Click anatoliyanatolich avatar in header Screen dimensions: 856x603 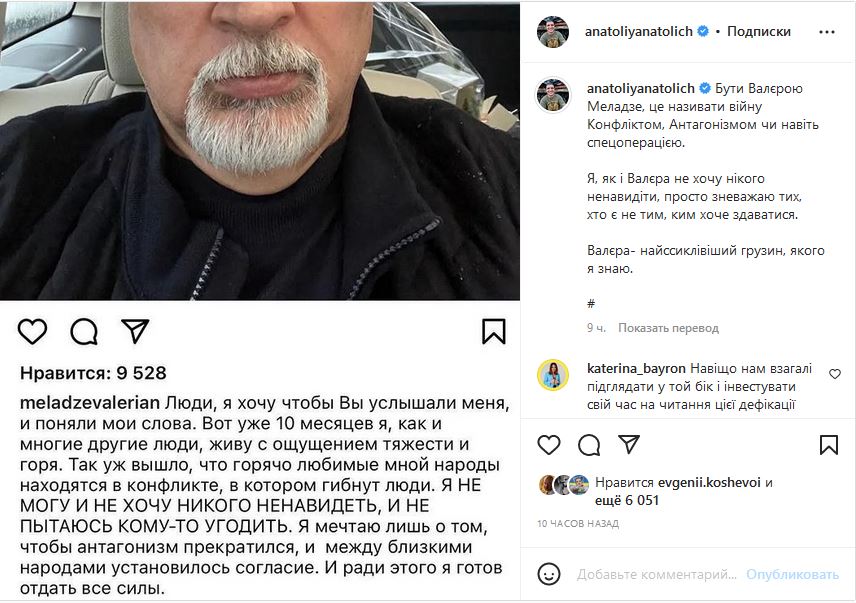pos(553,32)
